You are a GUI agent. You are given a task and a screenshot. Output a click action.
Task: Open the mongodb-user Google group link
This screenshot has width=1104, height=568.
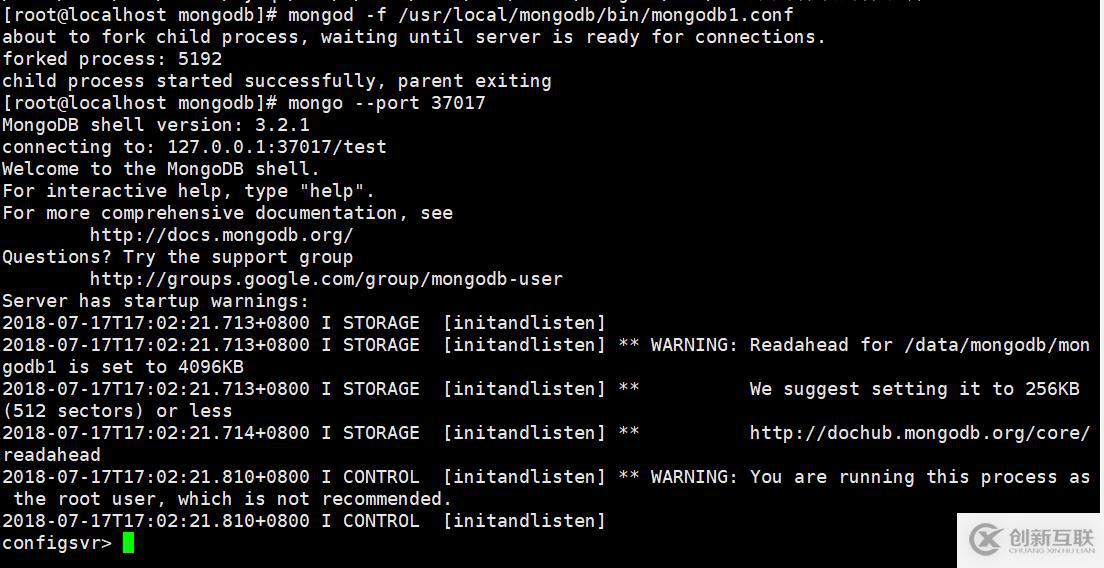[x=326, y=279]
